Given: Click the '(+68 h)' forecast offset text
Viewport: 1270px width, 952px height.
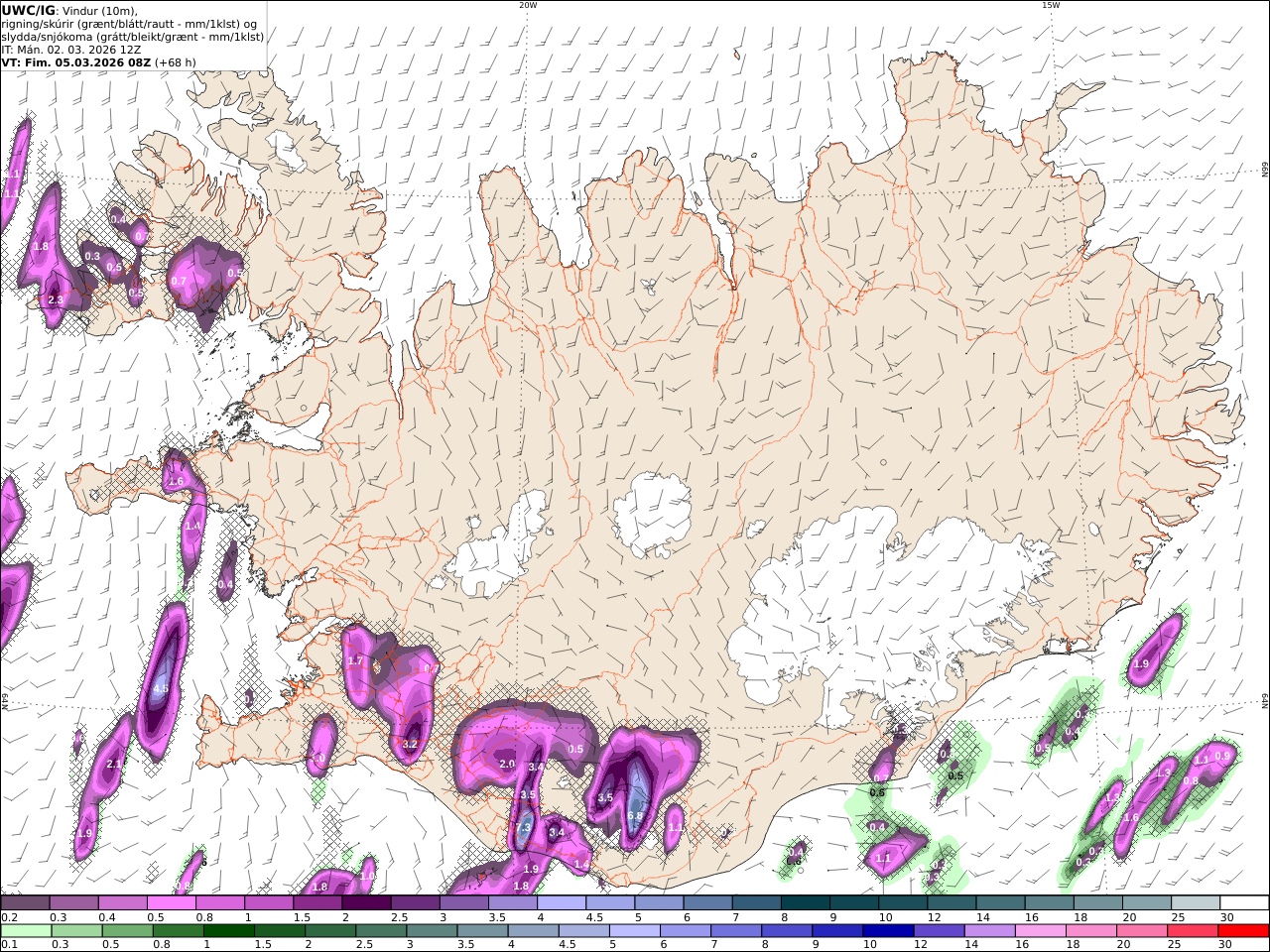Looking at the screenshot, I should coord(175,61).
